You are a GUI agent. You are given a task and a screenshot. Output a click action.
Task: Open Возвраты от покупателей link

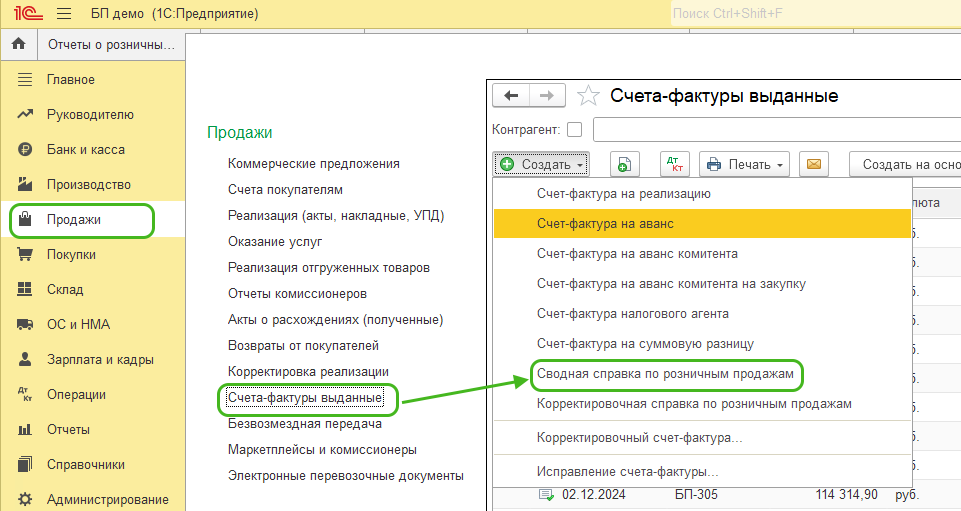[303, 346]
